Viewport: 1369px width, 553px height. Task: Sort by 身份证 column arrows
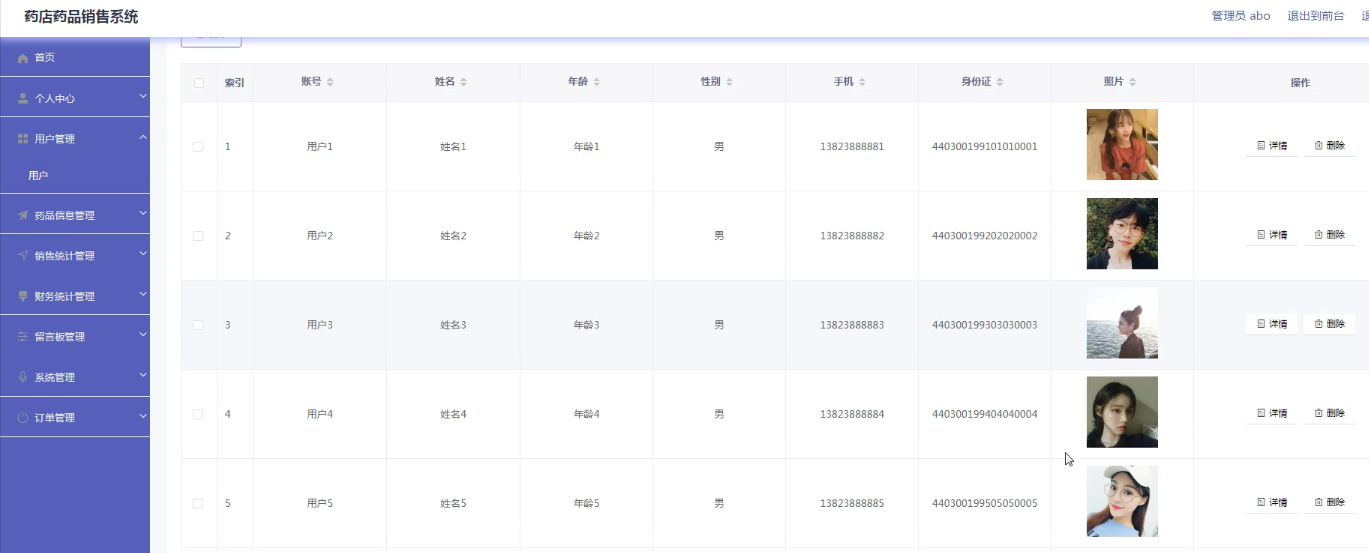999,82
